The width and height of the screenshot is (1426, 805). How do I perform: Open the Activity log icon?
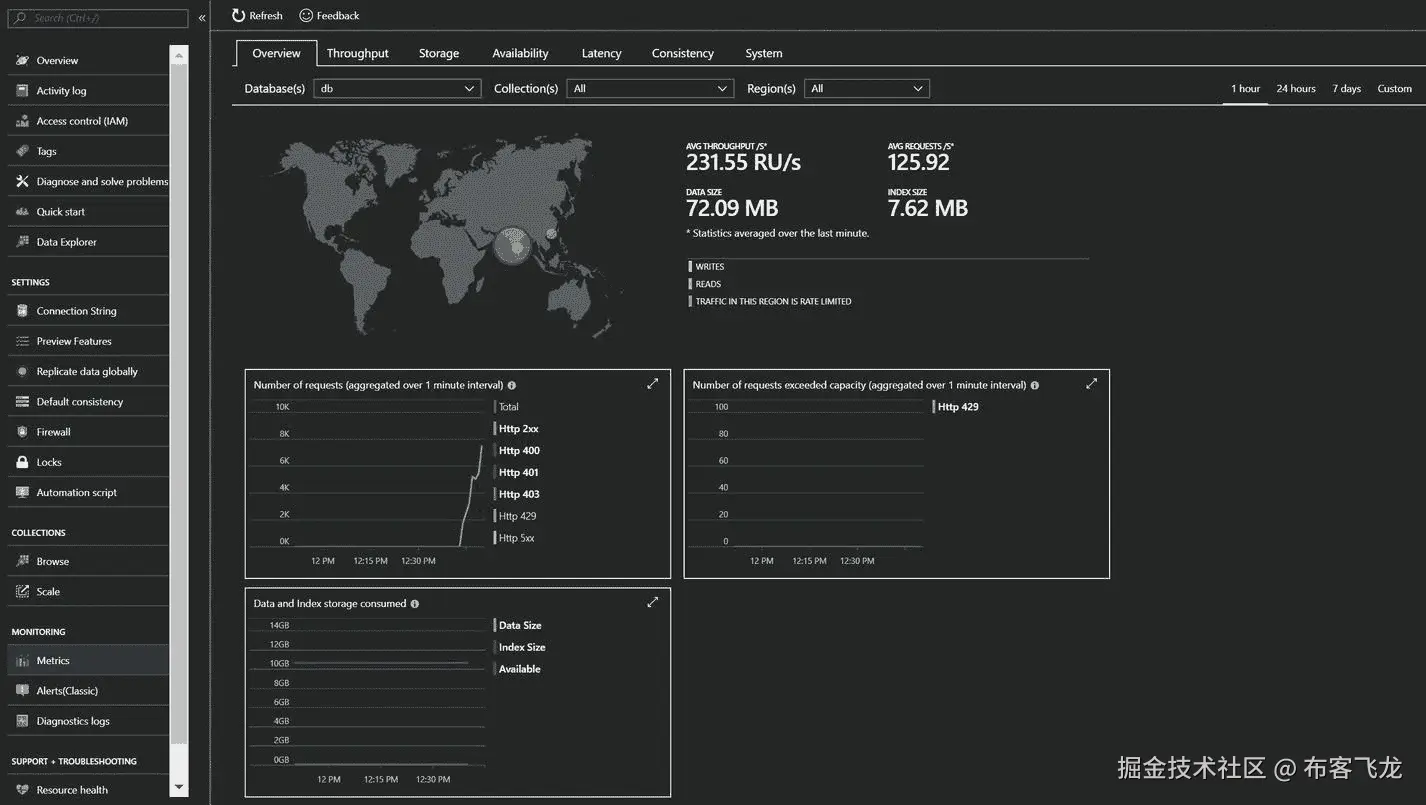coord(22,90)
